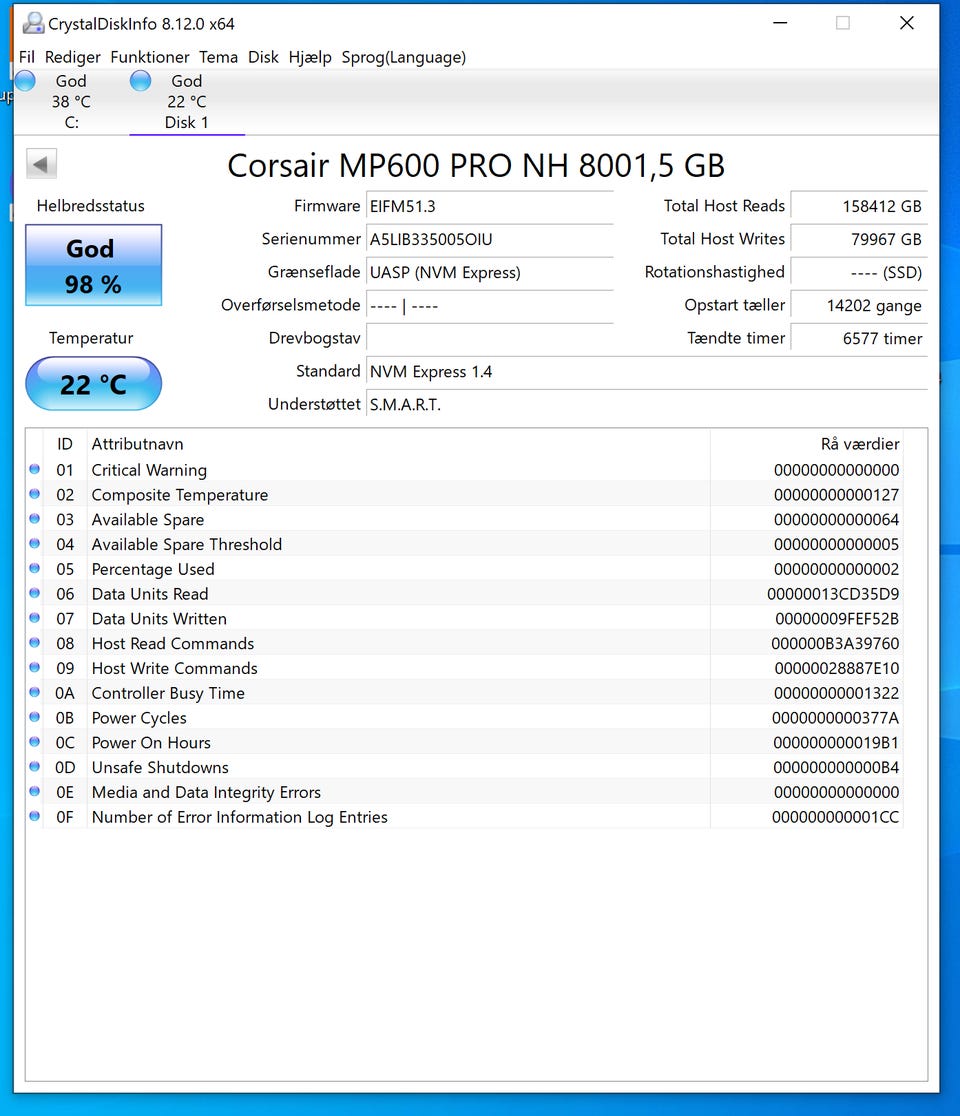Click the status dot of Percentage Used row

(34, 569)
